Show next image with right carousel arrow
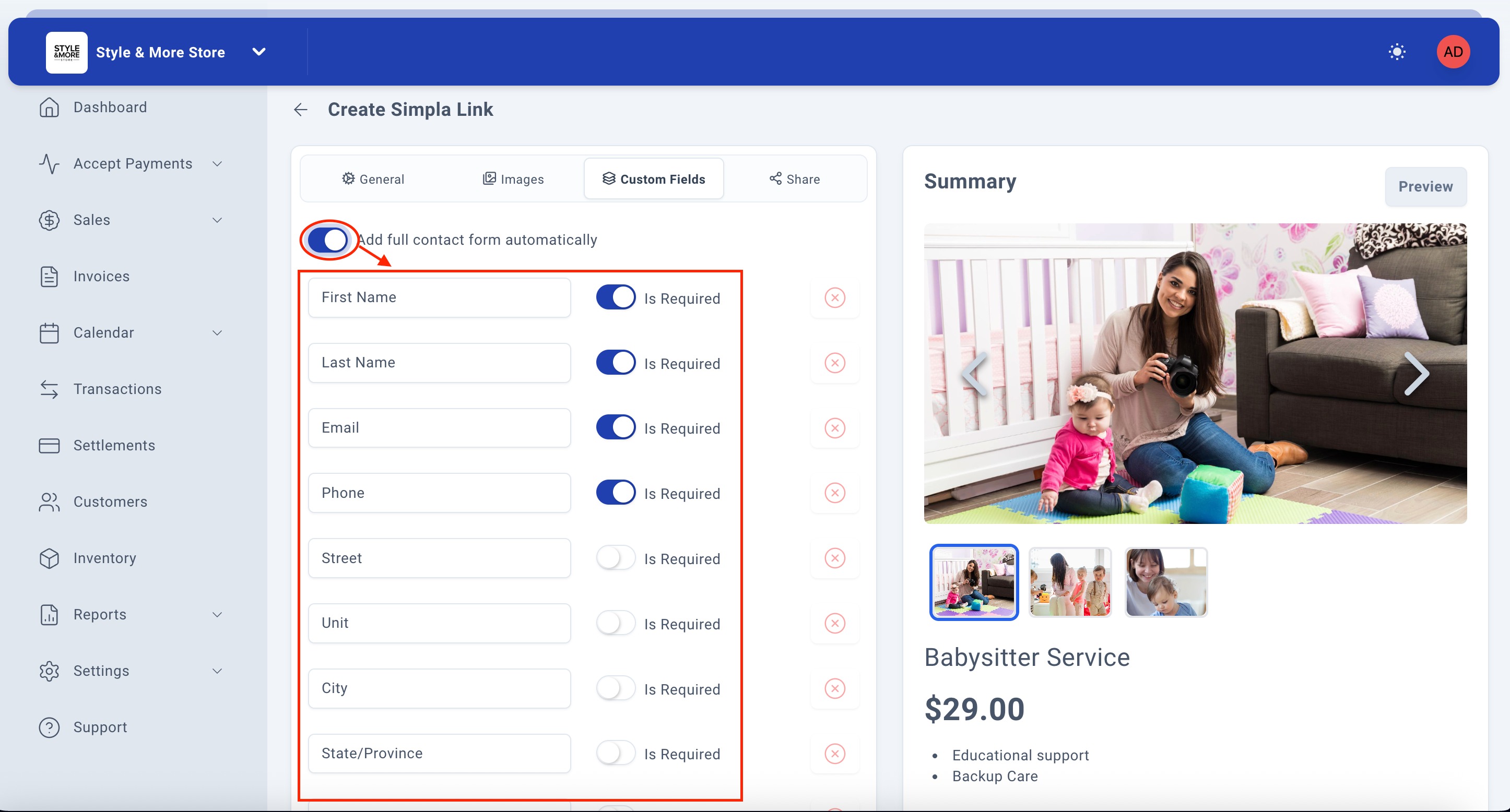 (x=1416, y=374)
